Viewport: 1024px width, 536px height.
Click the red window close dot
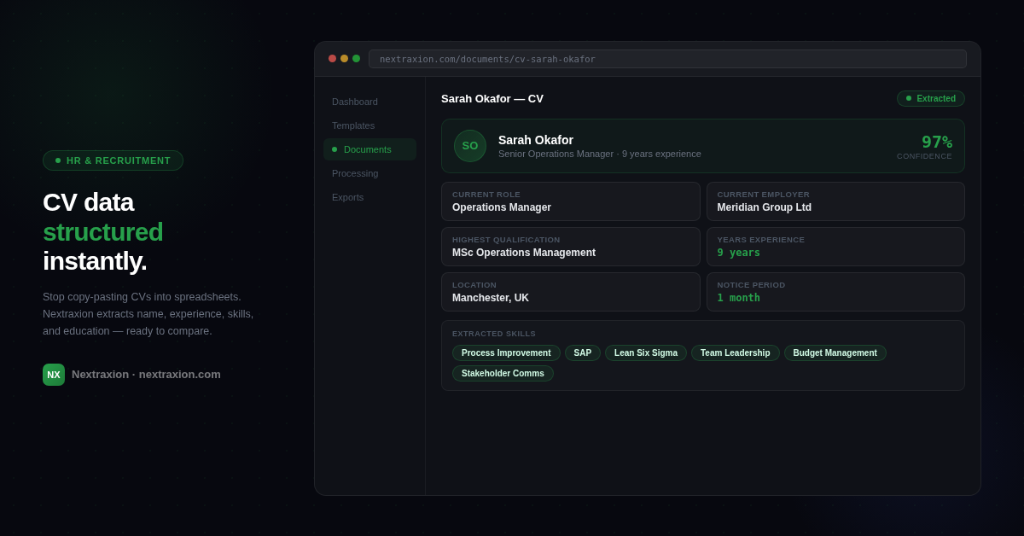click(x=332, y=59)
